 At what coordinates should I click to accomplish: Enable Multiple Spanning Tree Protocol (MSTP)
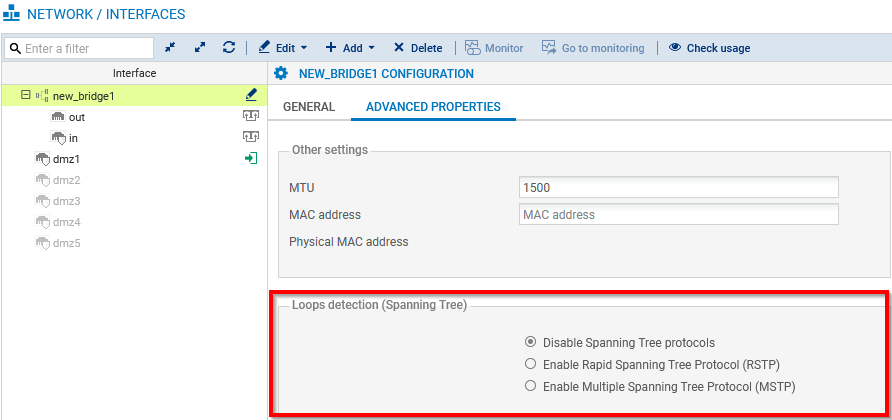(531, 386)
